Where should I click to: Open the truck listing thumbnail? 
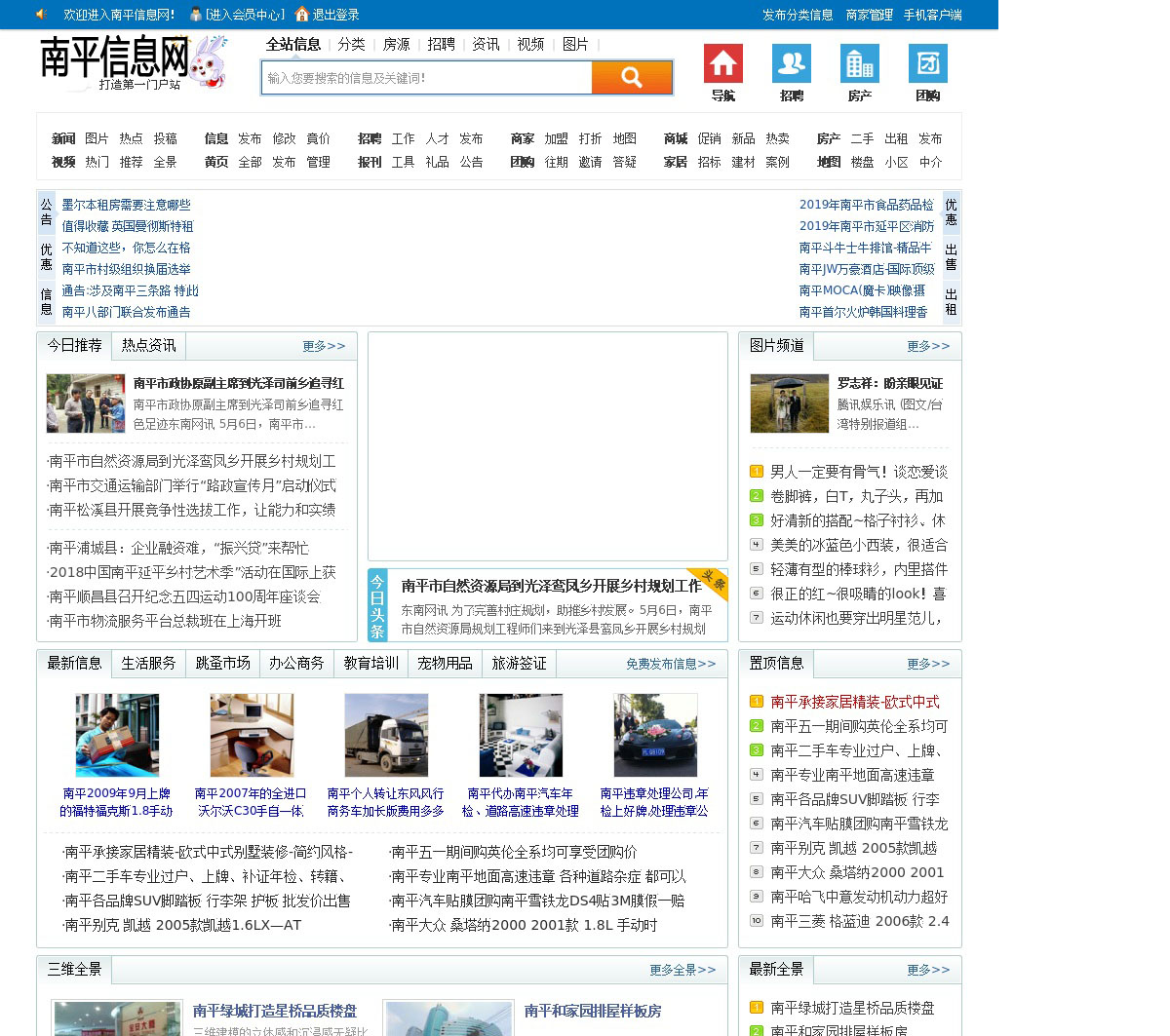tap(386, 735)
